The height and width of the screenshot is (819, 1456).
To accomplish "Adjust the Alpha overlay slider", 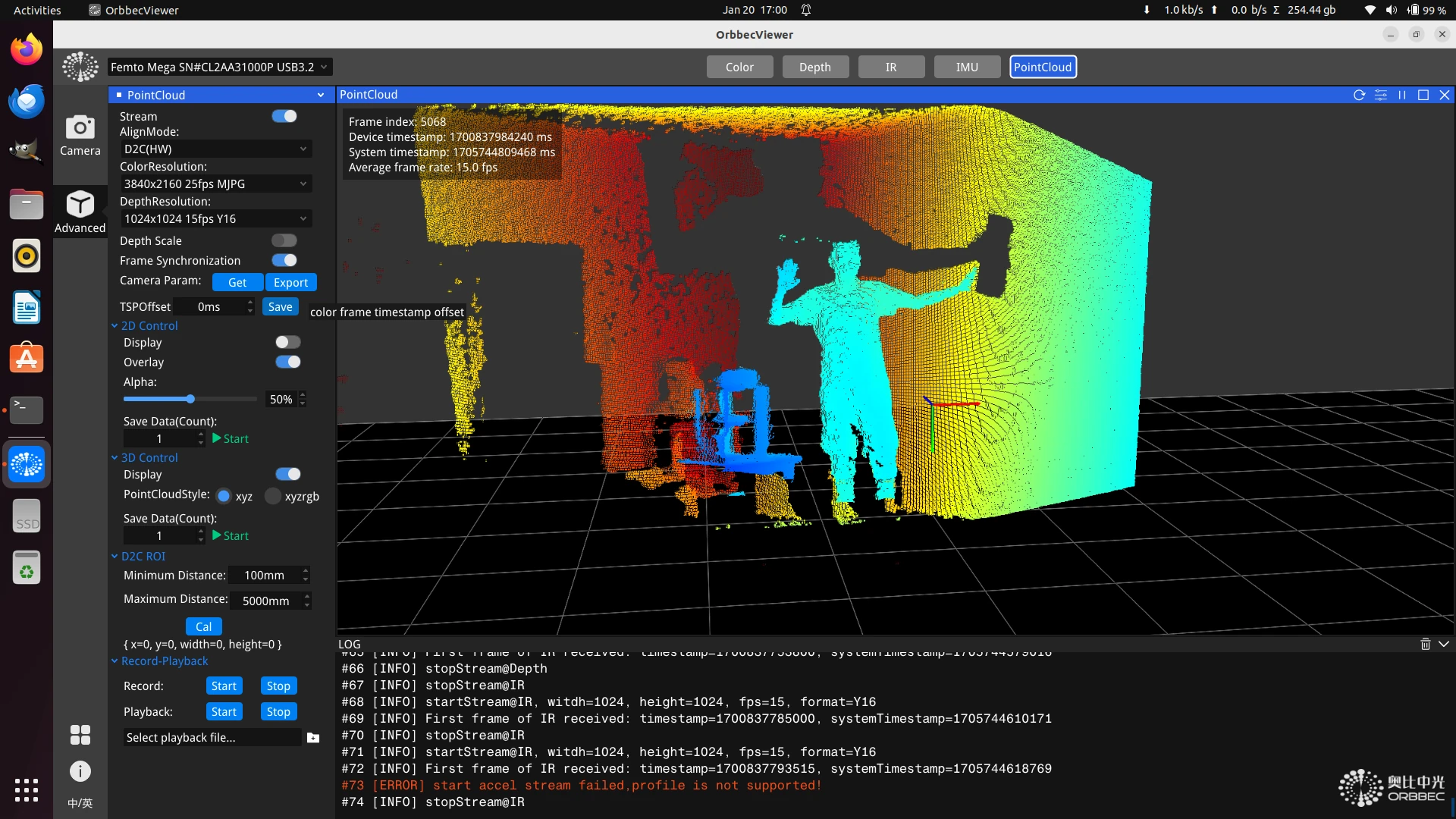I will (190, 399).
